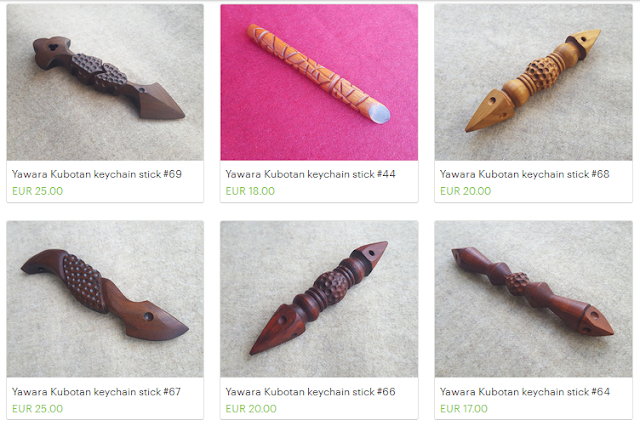View the curved wavy dark wood kubotan image
640x426 pixels.
[x=105, y=299]
